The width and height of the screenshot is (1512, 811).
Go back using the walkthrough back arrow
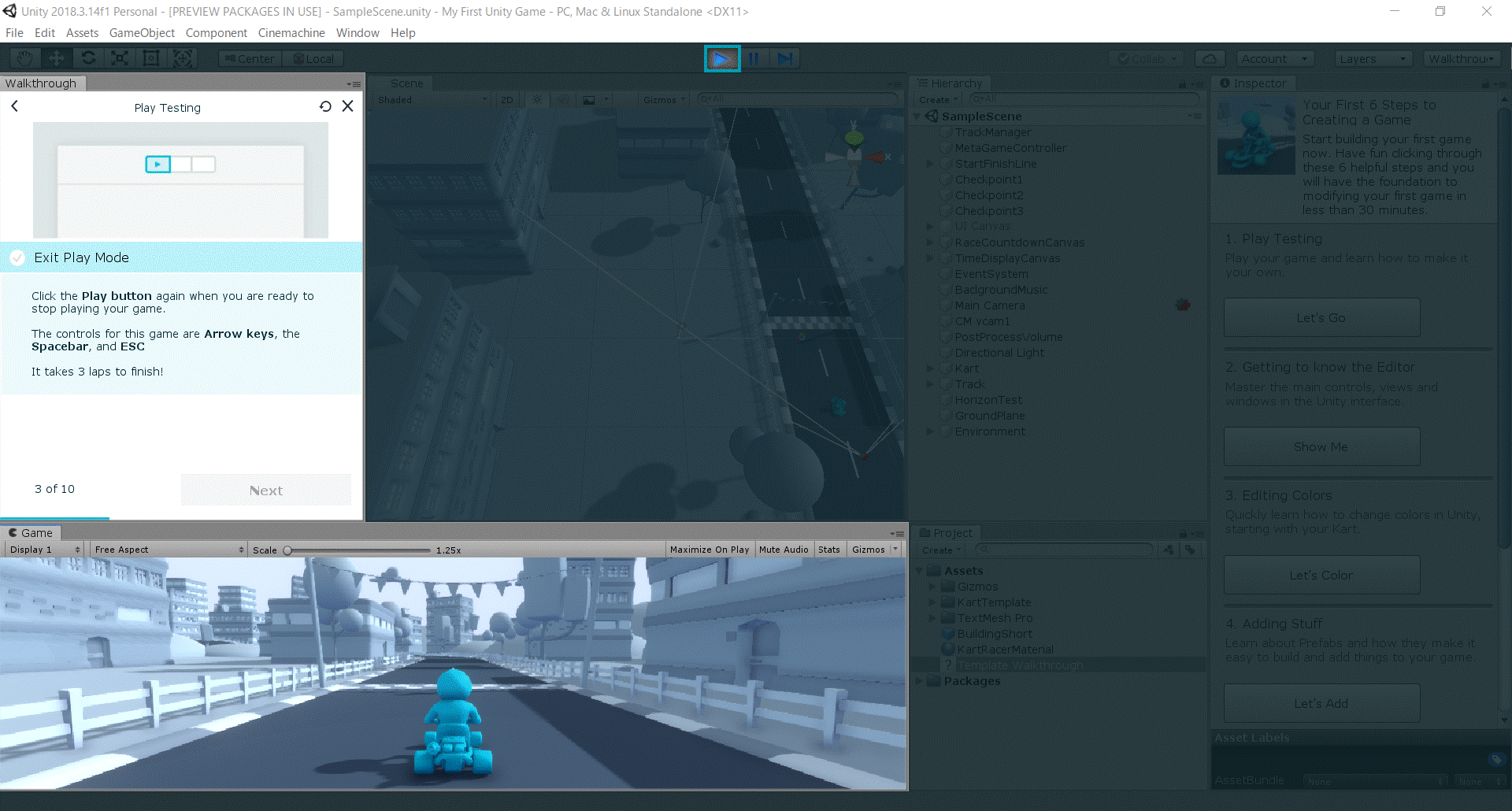[14, 106]
